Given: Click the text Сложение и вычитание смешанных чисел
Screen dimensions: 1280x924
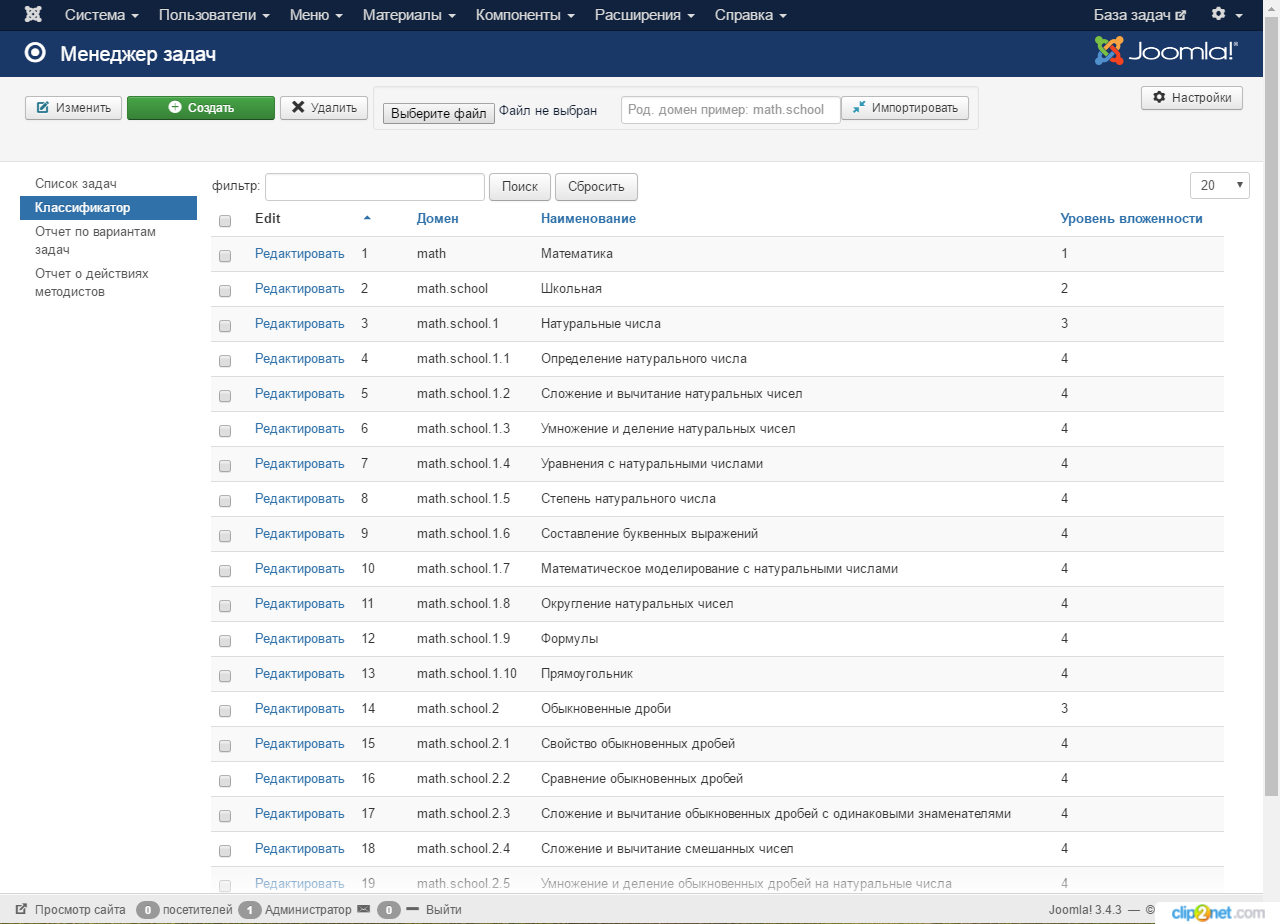Looking at the screenshot, I should coord(667,849).
